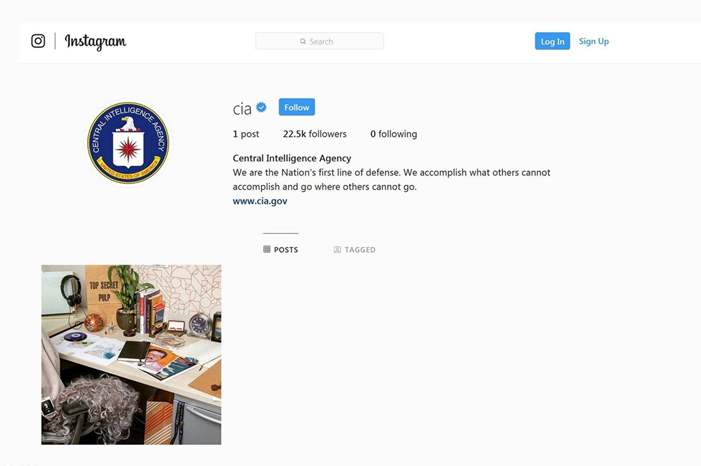This screenshot has height=466, width=701.
Task: Open the desk photo post thumbnail
Action: [x=131, y=355]
